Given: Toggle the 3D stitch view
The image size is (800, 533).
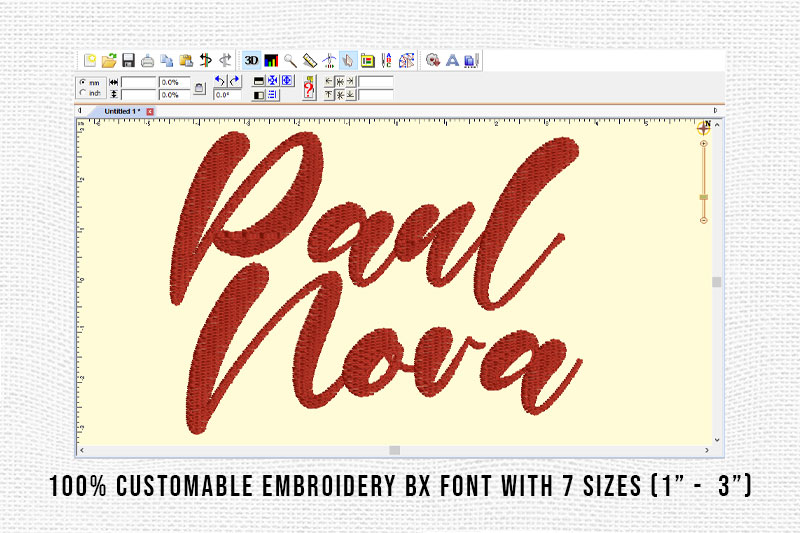Looking at the screenshot, I should (x=251, y=61).
